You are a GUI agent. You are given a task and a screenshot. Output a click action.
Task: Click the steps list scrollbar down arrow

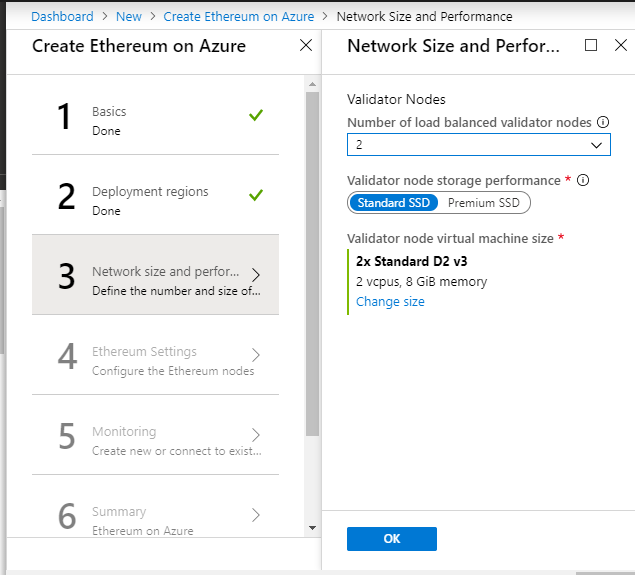tap(312, 528)
